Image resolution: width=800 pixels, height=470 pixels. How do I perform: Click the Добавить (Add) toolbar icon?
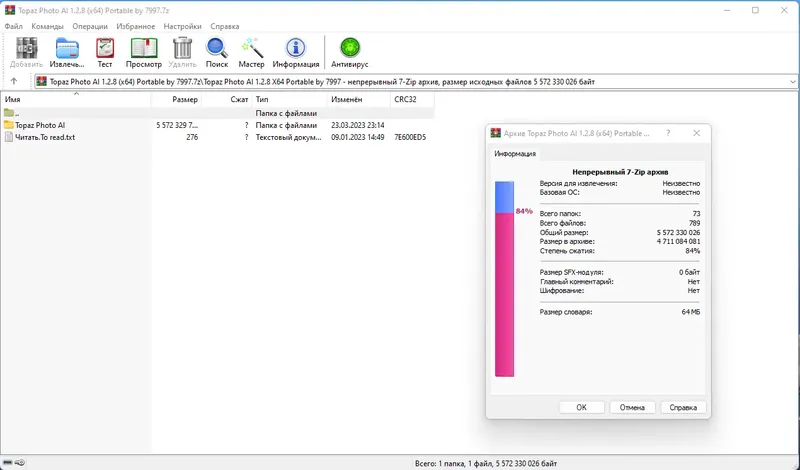[x=27, y=48]
